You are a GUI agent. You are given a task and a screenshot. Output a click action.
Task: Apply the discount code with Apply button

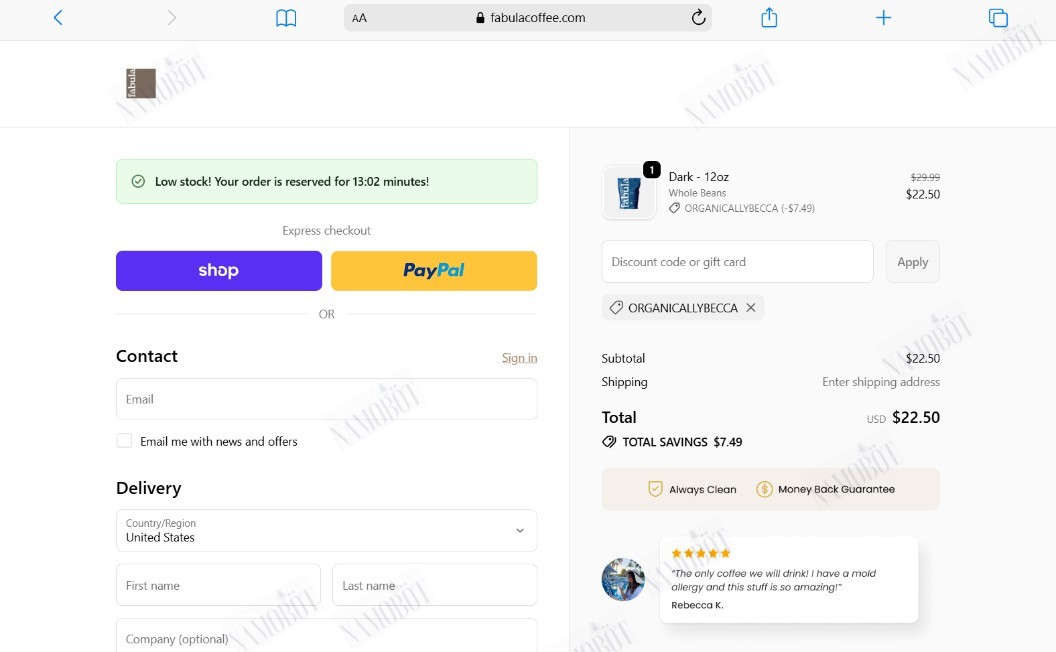(913, 262)
